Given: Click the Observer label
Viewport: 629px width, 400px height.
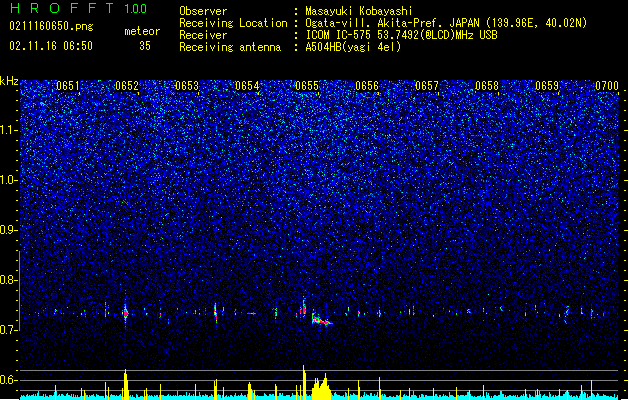Looking at the screenshot, I should [203, 11].
